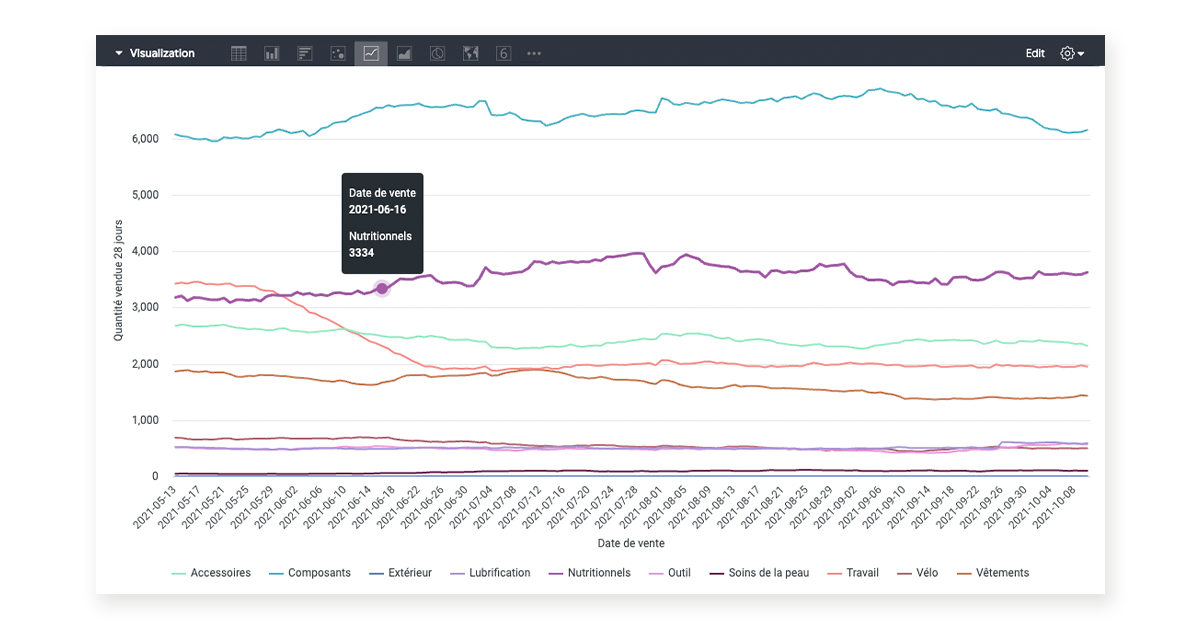This screenshot has height=628, width=1200.
Task: Click the highlighted Nutritionnels data point
Action: (x=382, y=288)
